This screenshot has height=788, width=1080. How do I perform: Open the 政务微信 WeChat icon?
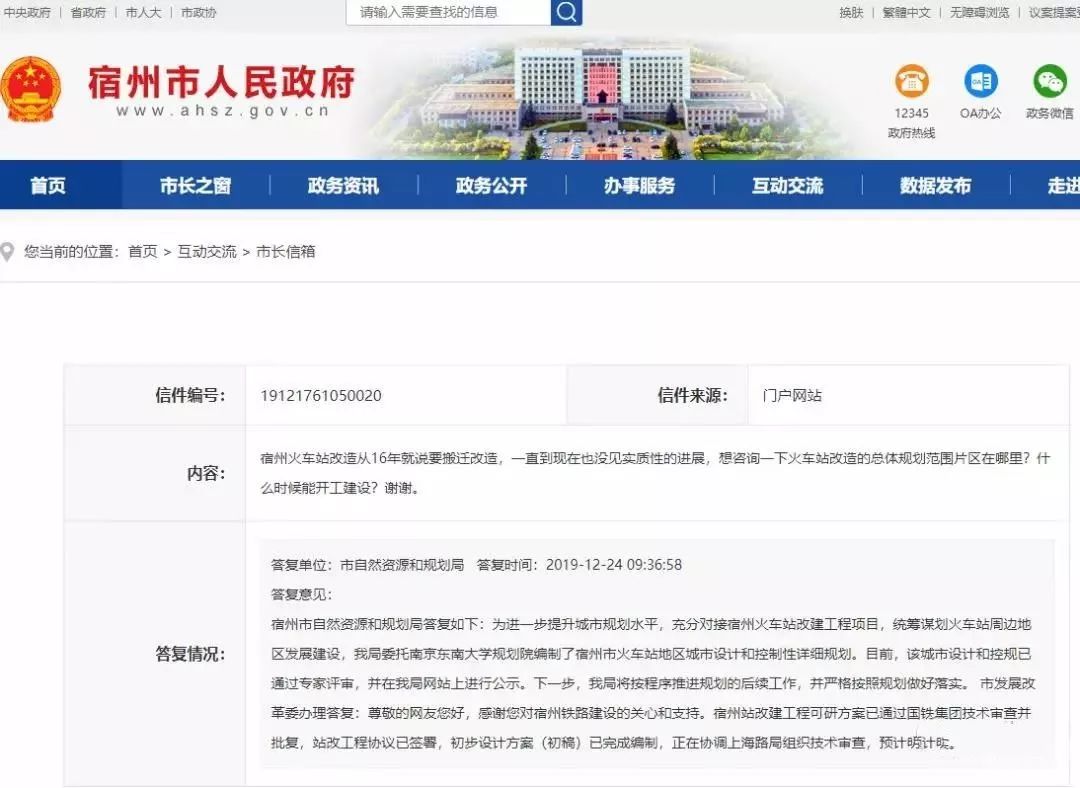coord(1049,82)
